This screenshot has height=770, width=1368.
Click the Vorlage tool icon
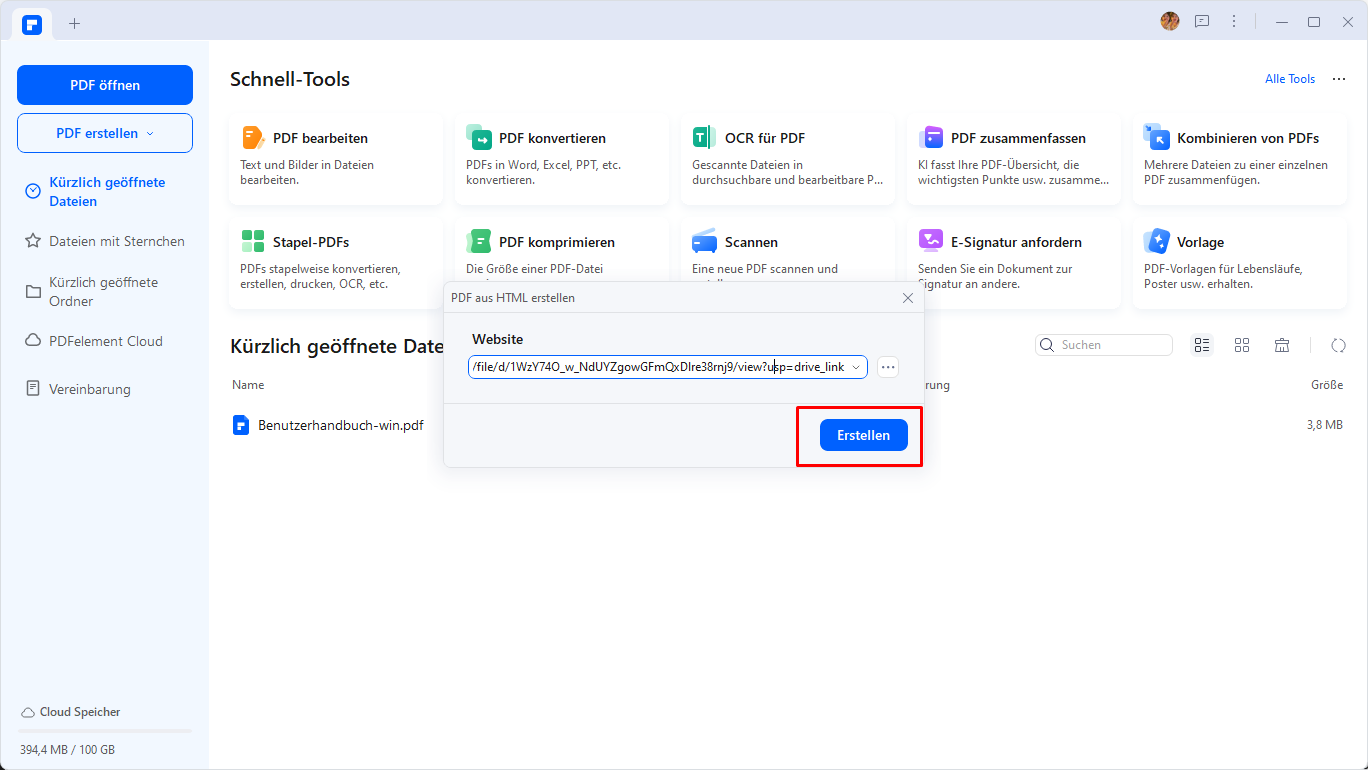(x=1157, y=242)
